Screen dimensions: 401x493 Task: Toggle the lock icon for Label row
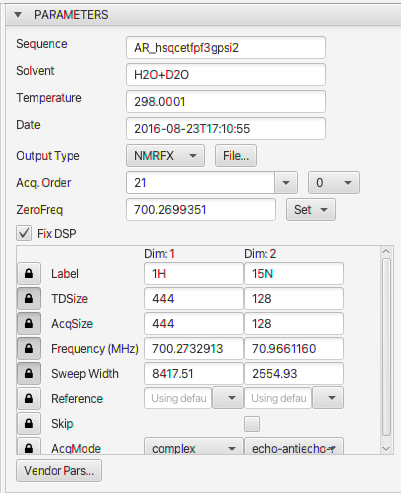click(29, 274)
